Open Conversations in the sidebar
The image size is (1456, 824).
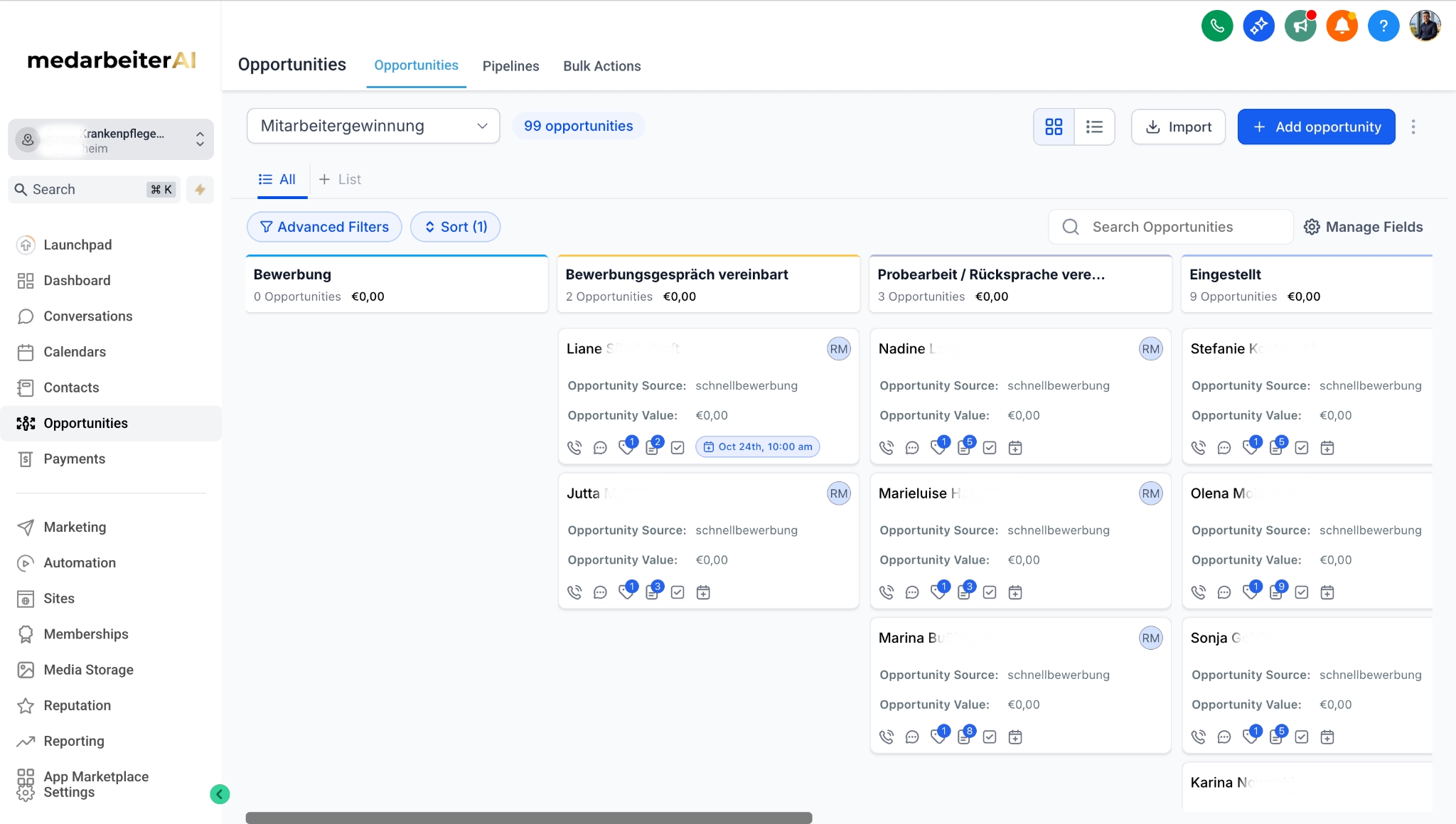[87, 316]
